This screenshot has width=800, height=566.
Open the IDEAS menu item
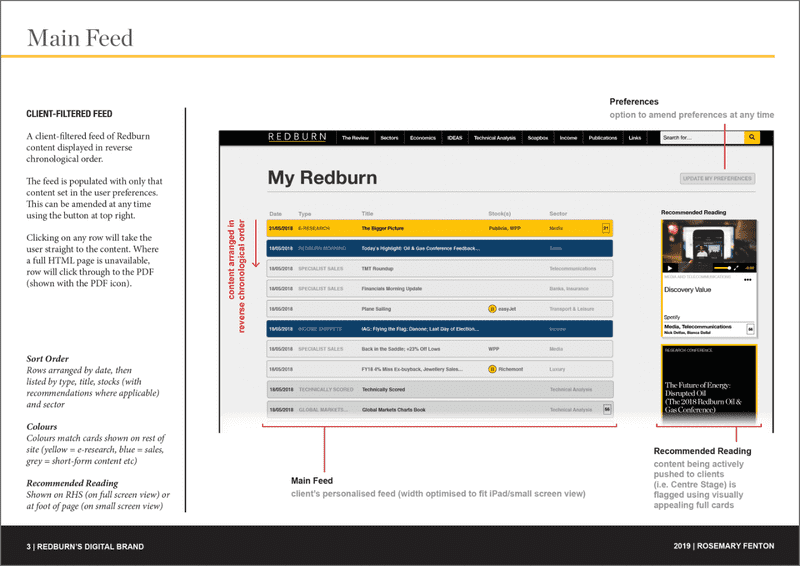coord(455,138)
